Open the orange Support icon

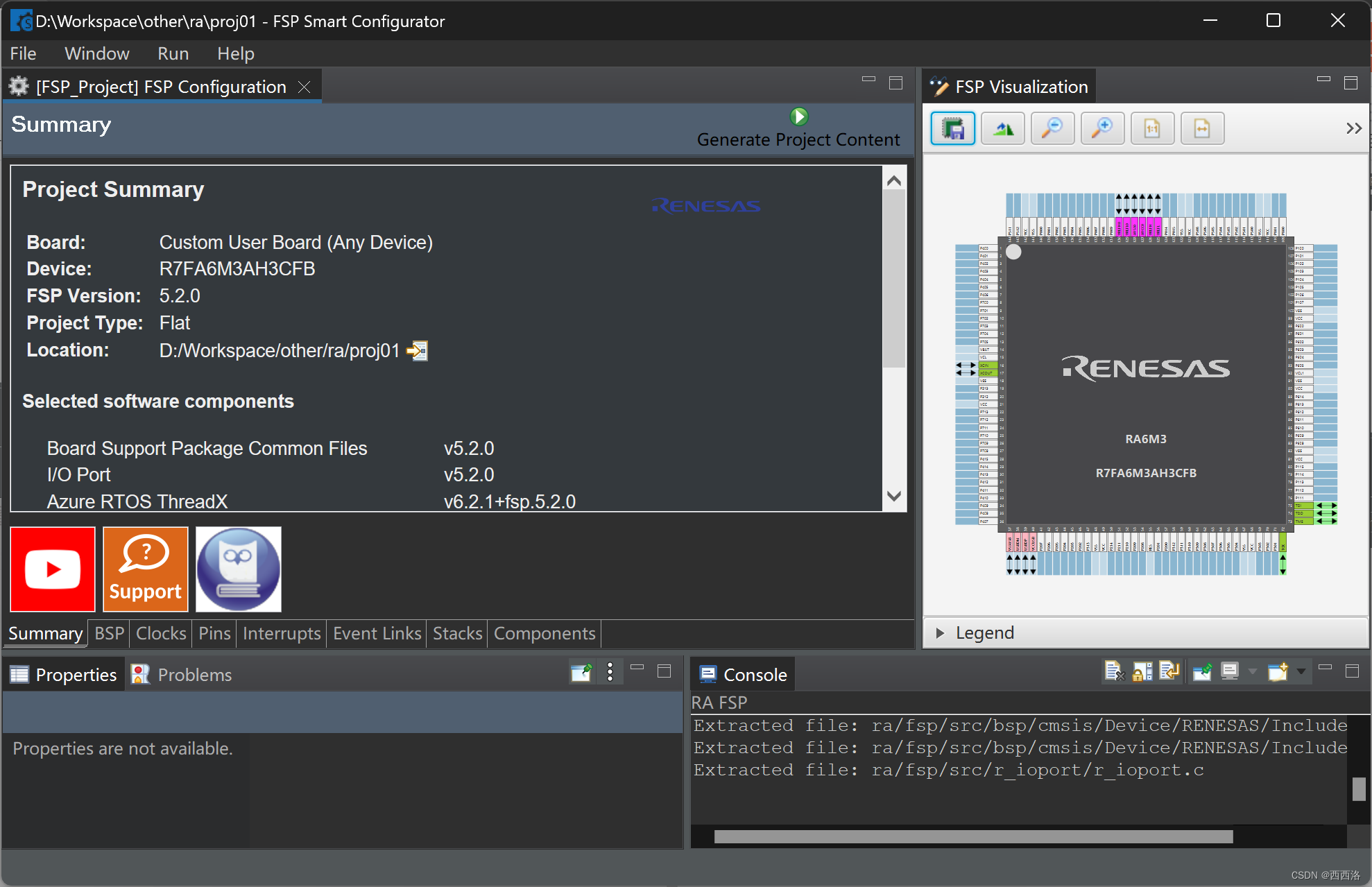[146, 569]
